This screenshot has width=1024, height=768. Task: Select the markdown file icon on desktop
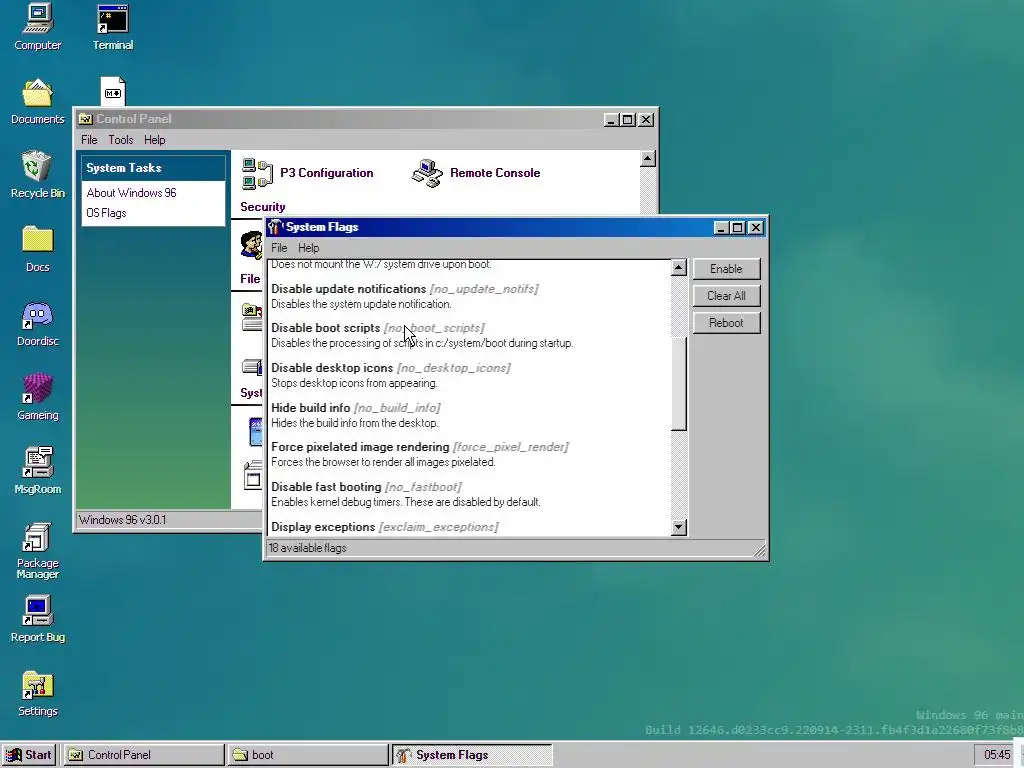(113, 91)
